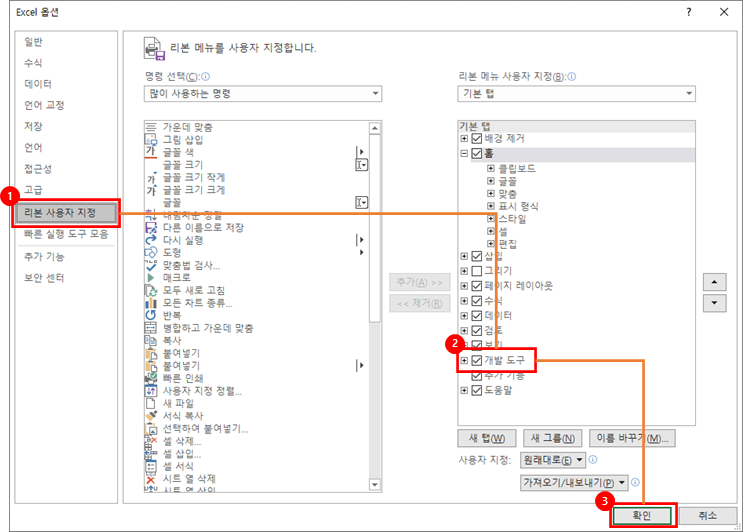This screenshot has height=532, width=743.
Task: Uncheck the 데이터 tab checkbox in ribbon tree
Action: (477, 316)
